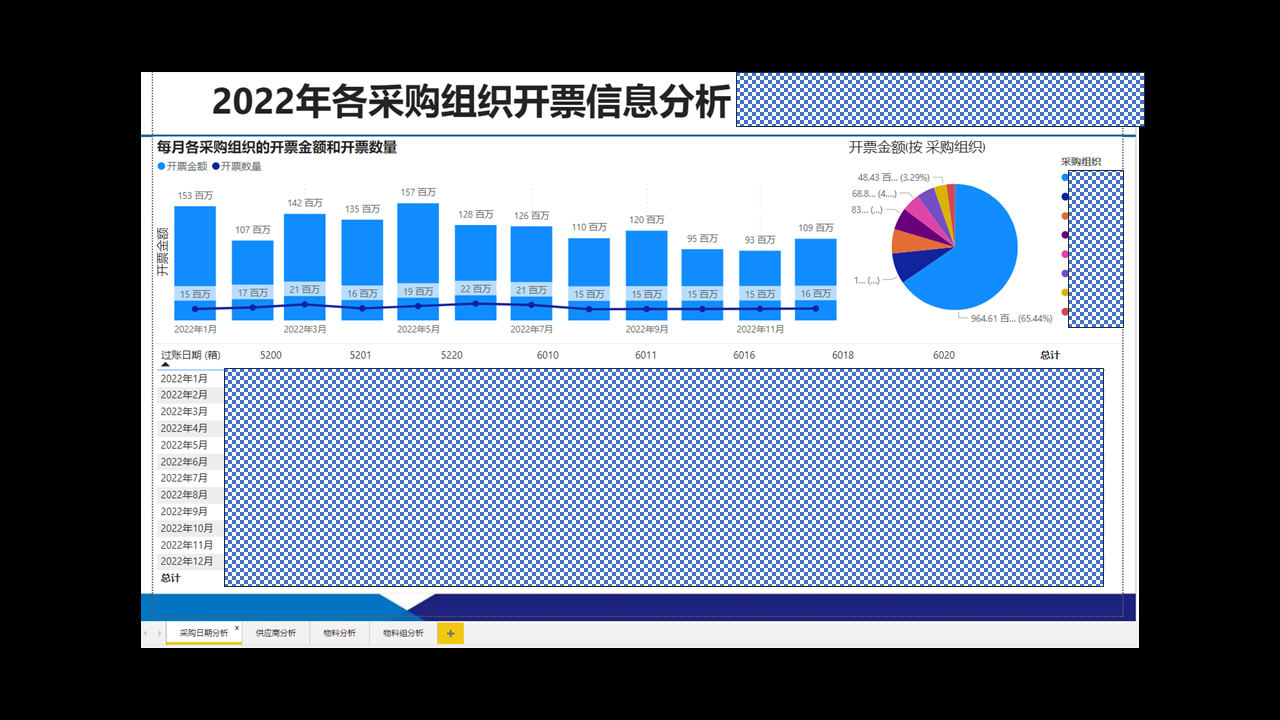This screenshot has height=720, width=1280.
Task: Click the 总计 column header in matrix
Action: pyautogui.click(x=1050, y=355)
